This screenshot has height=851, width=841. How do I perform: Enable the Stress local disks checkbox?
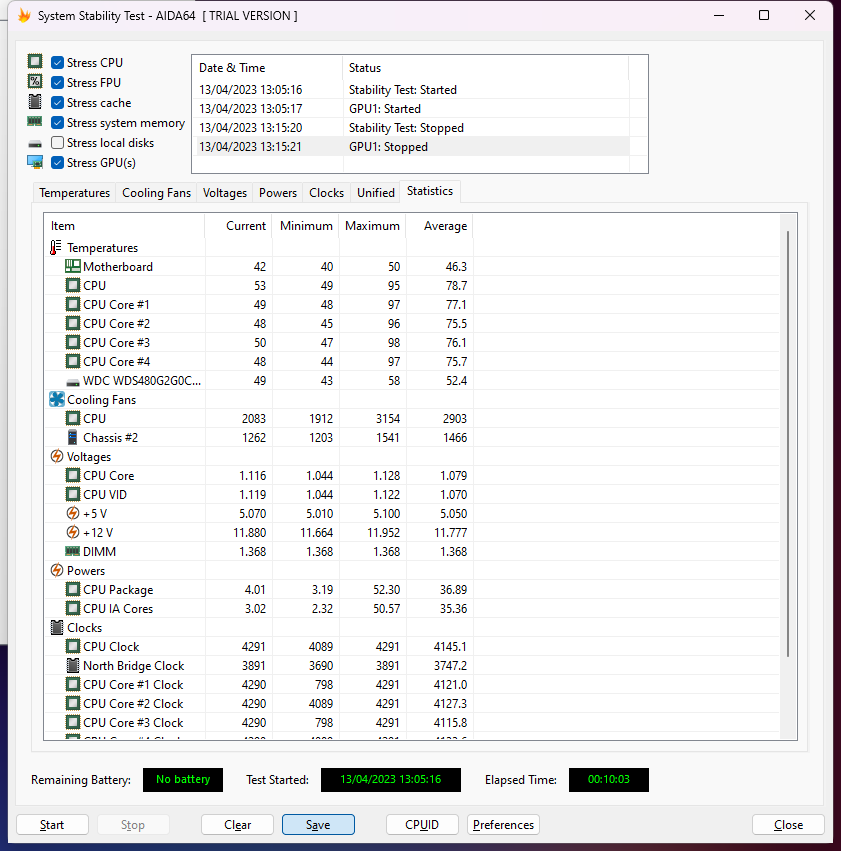[58, 143]
